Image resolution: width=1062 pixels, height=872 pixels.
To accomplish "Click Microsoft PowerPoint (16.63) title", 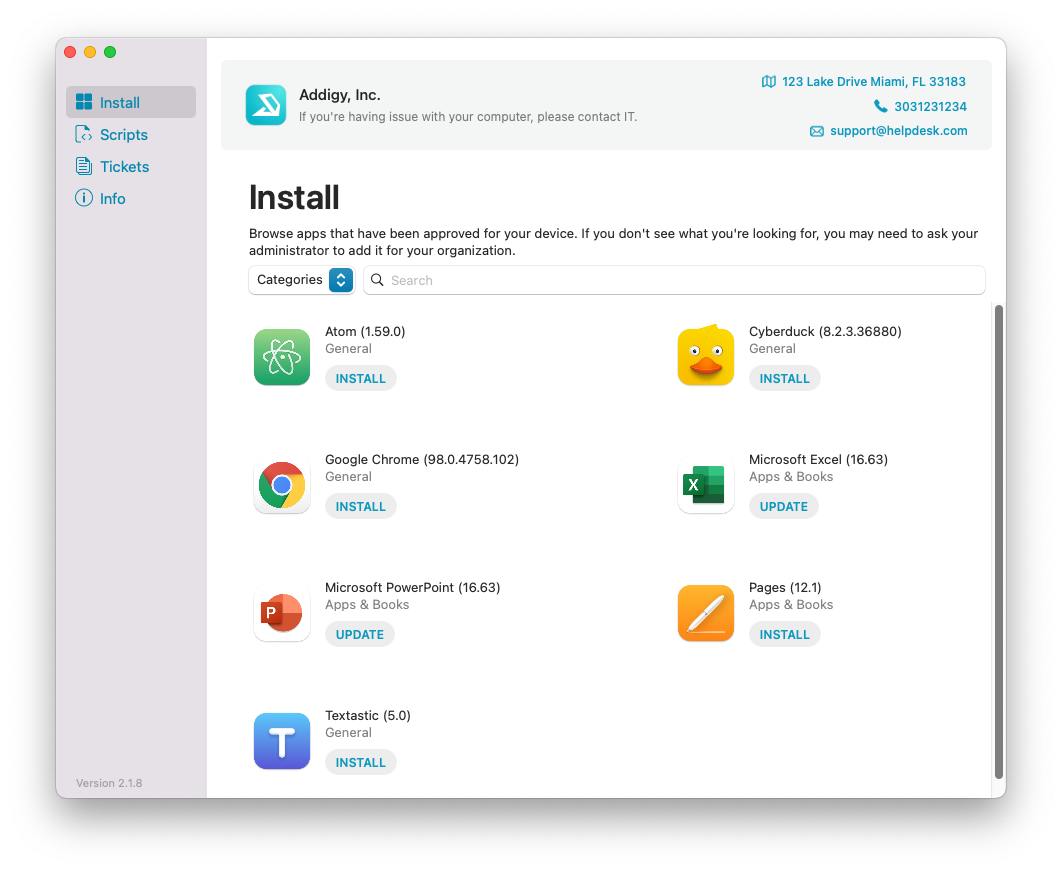I will (412, 587).
